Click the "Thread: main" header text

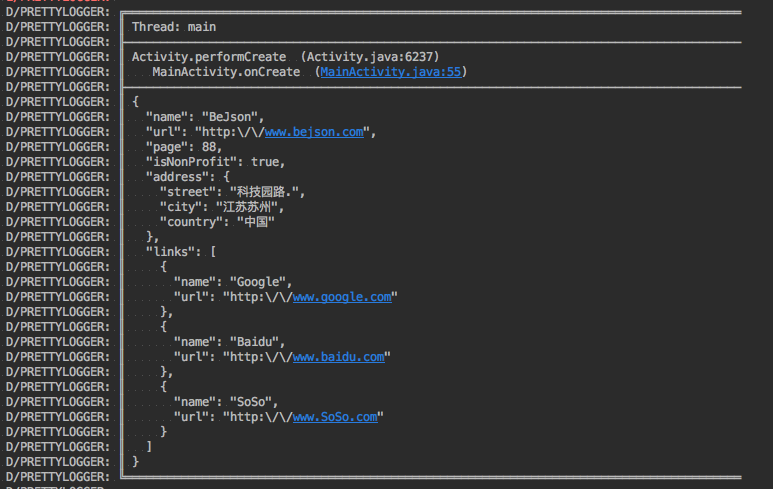(174, 27)
